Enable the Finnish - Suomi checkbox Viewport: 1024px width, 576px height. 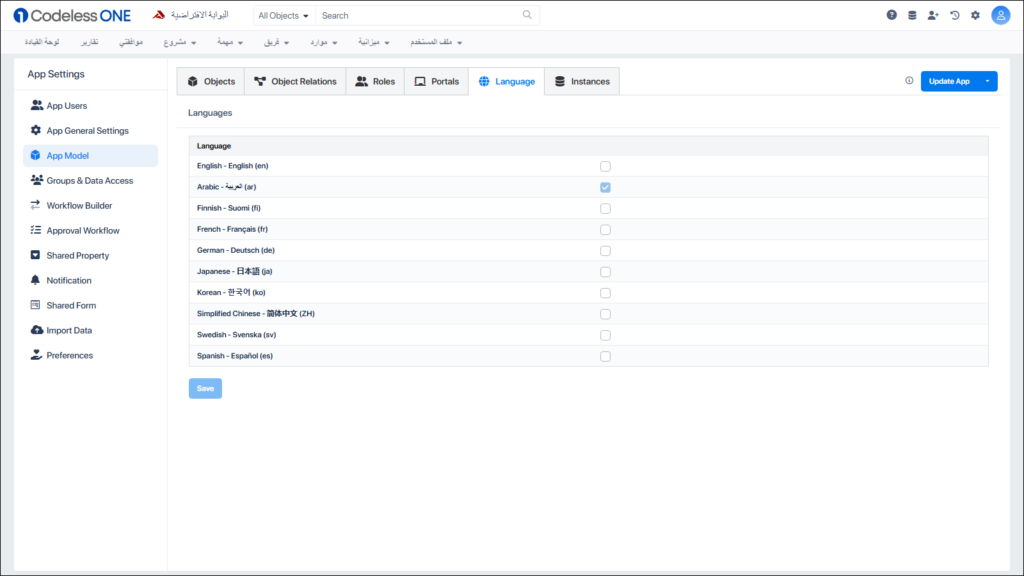tap(605, 208)
